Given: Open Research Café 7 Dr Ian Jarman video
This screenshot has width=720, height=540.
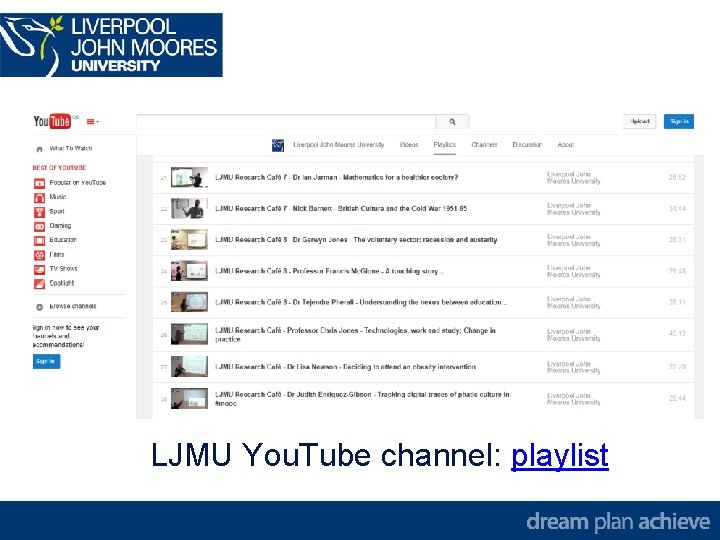Looking at the screenshot, I should click(x=337, y=177).
